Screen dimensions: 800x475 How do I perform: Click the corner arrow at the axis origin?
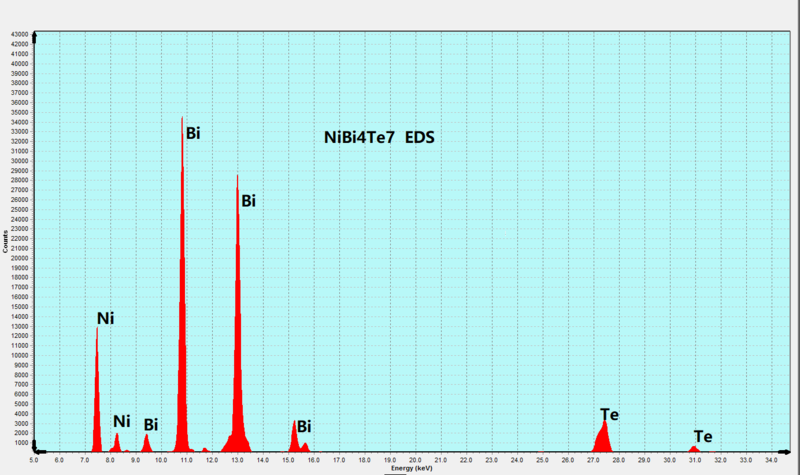coord(37,447)
